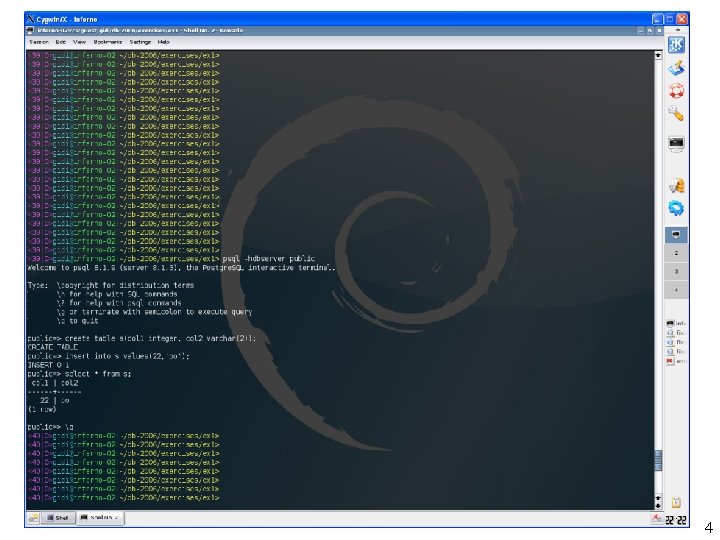Open the lifebuoy help center icon
The height and width of the screenshot is (540, 720).
click(x=676, y=90)
